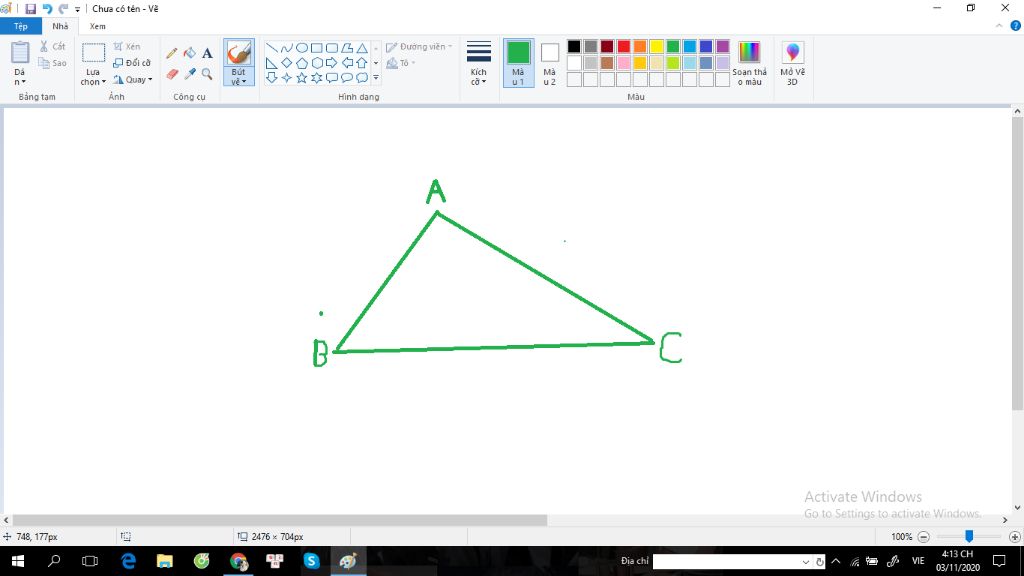Pick the yellow color swatch
1024x576 pixels.
[656, 46]
